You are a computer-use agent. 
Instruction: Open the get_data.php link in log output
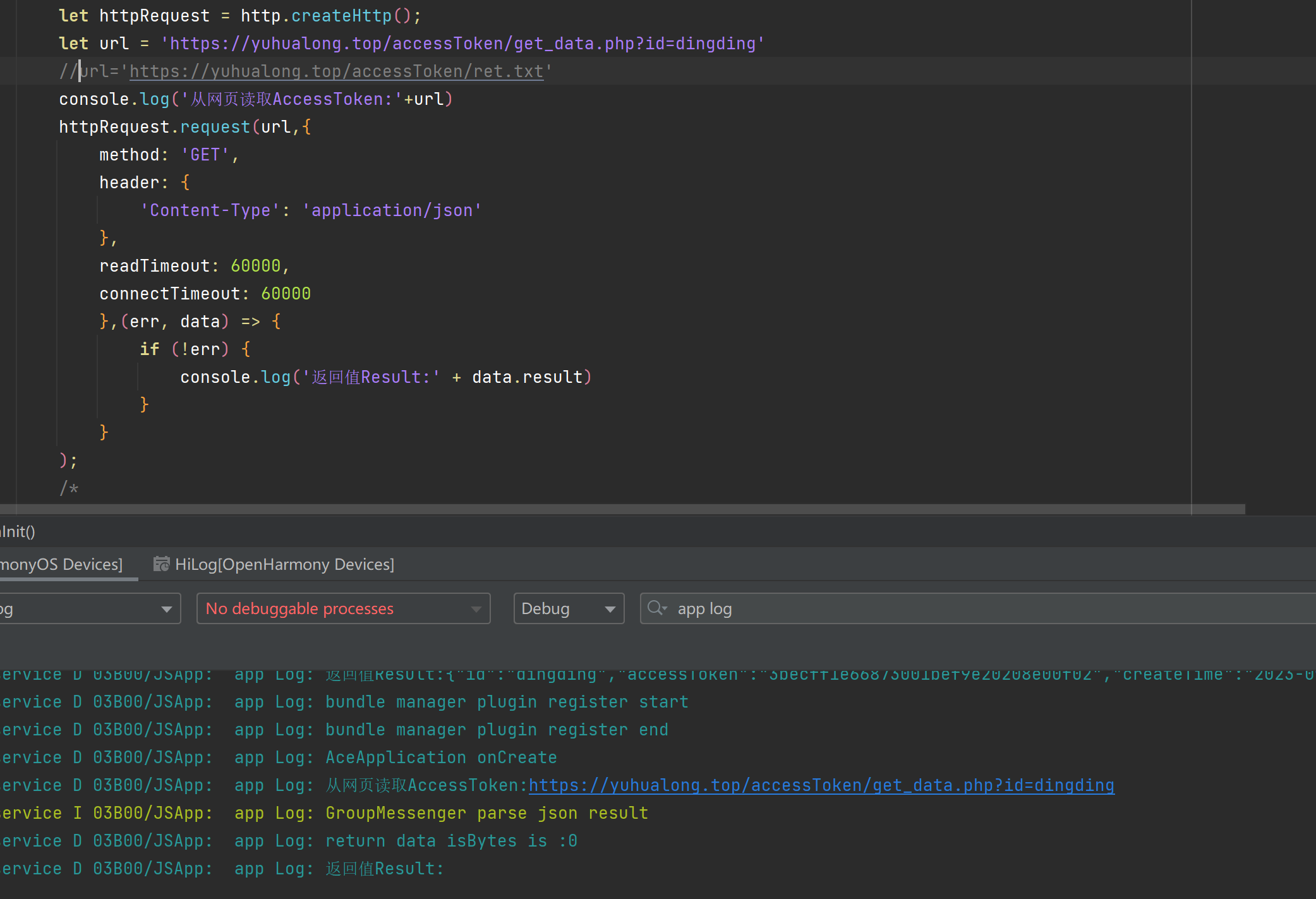[x=821, y=785]
